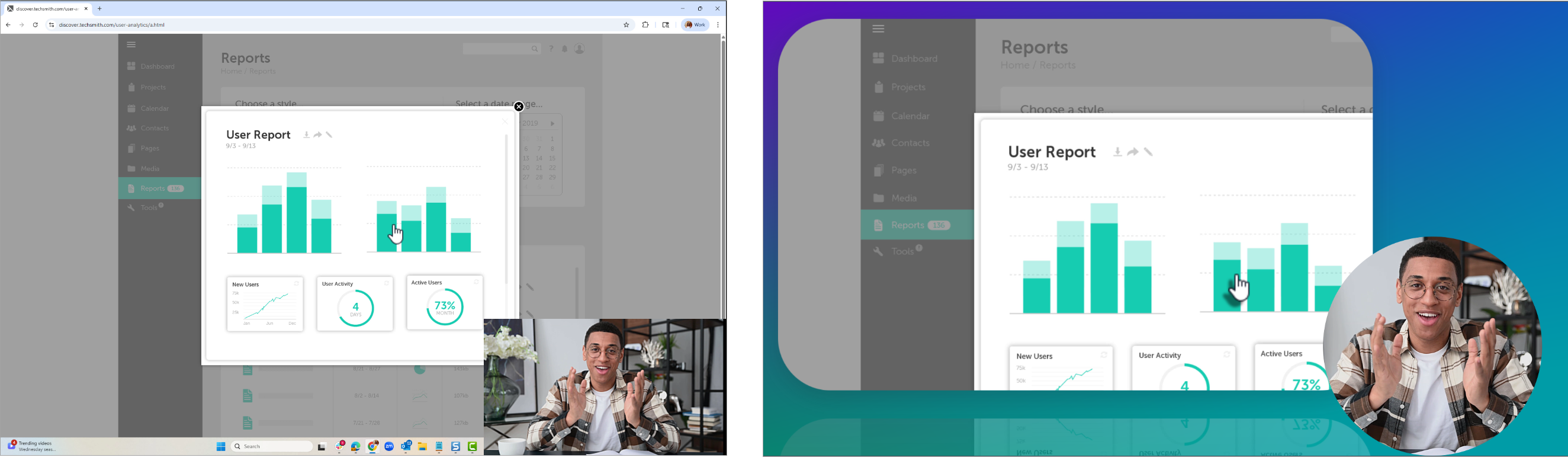Open File Explorer from the taskbar
Image resolution: width=1568 pixels, height=467 pixels.
click(x=422, y=447)
